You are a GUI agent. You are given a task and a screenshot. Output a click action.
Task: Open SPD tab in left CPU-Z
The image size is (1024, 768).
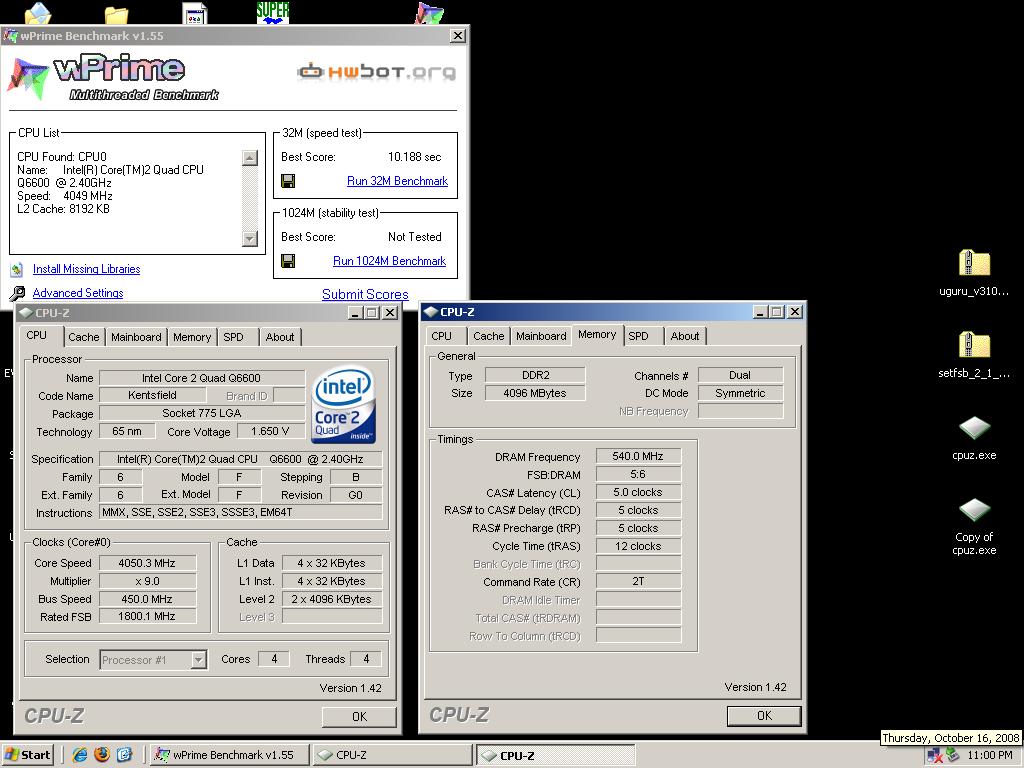pyautogui.click(x=233, y=337)
